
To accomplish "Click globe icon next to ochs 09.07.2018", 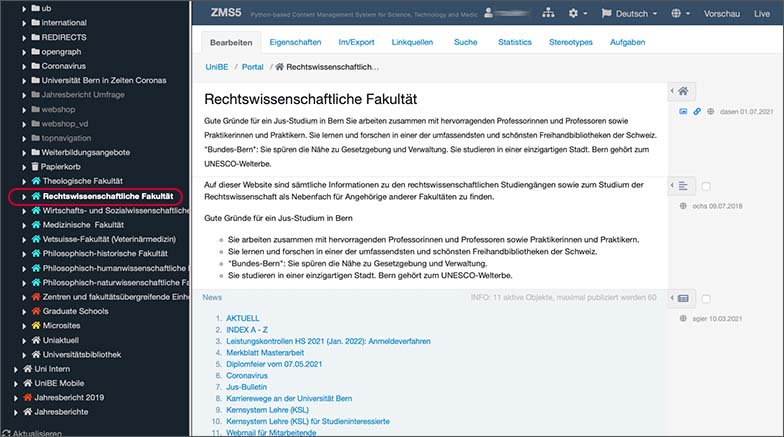I will coord(683,206).
